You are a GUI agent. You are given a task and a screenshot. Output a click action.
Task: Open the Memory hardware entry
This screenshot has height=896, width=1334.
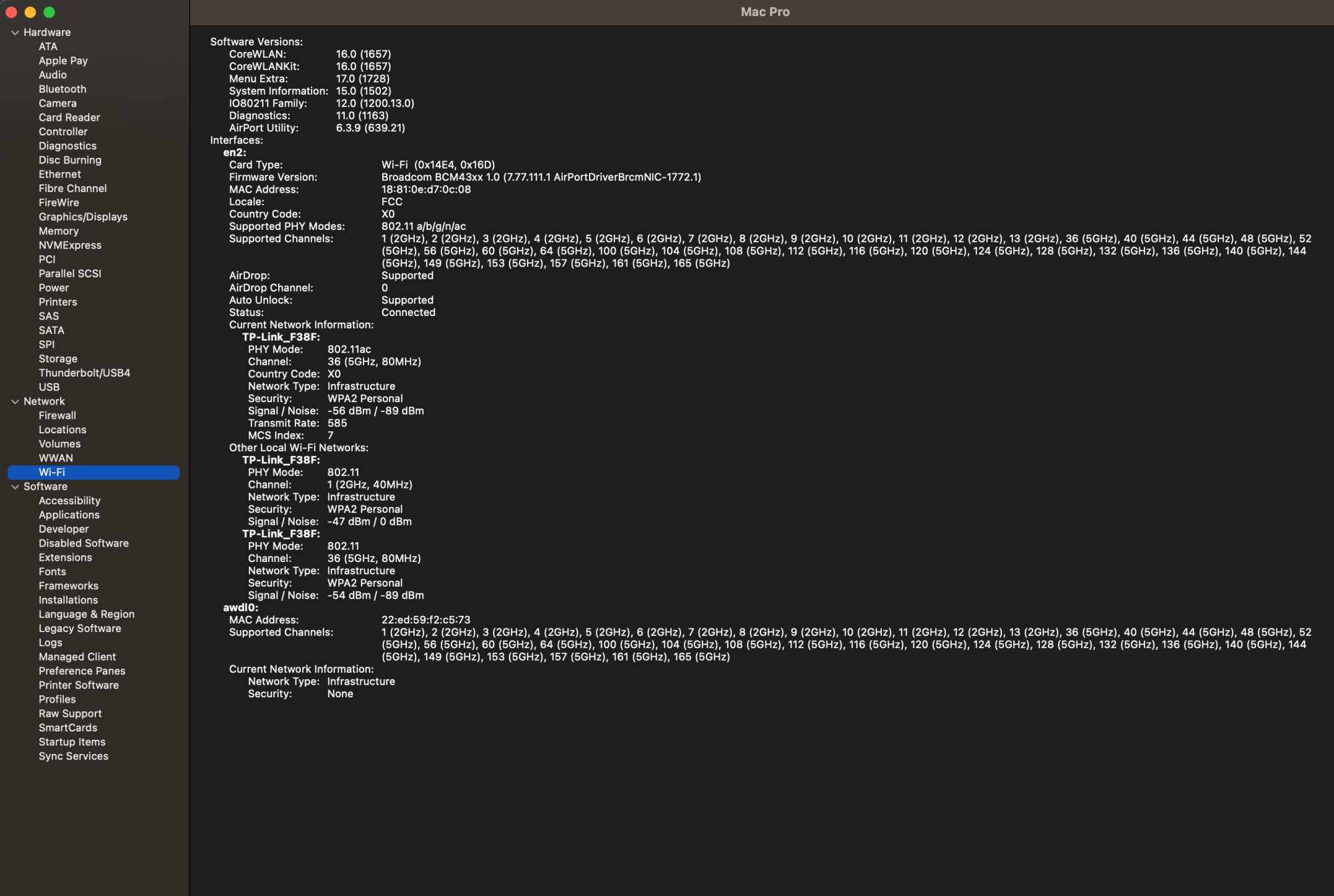[58, 231]
